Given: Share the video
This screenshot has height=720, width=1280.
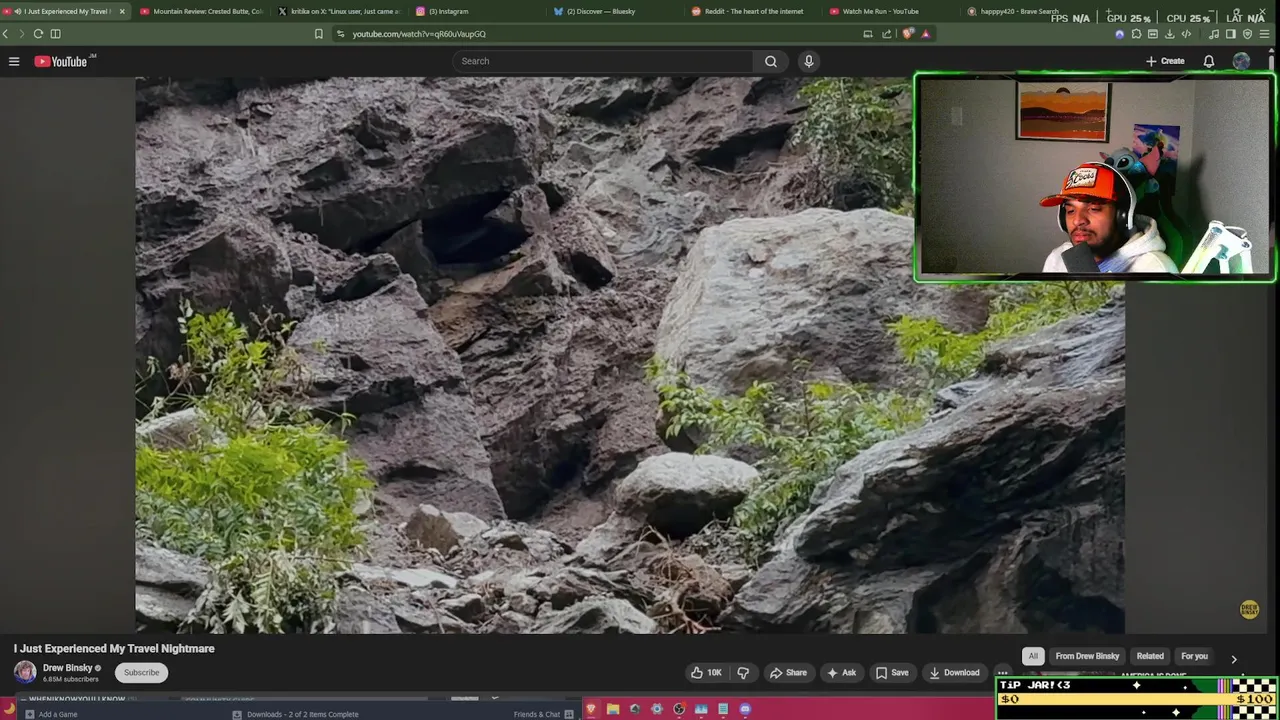Looking at the screenshot, I should point(788,673).
